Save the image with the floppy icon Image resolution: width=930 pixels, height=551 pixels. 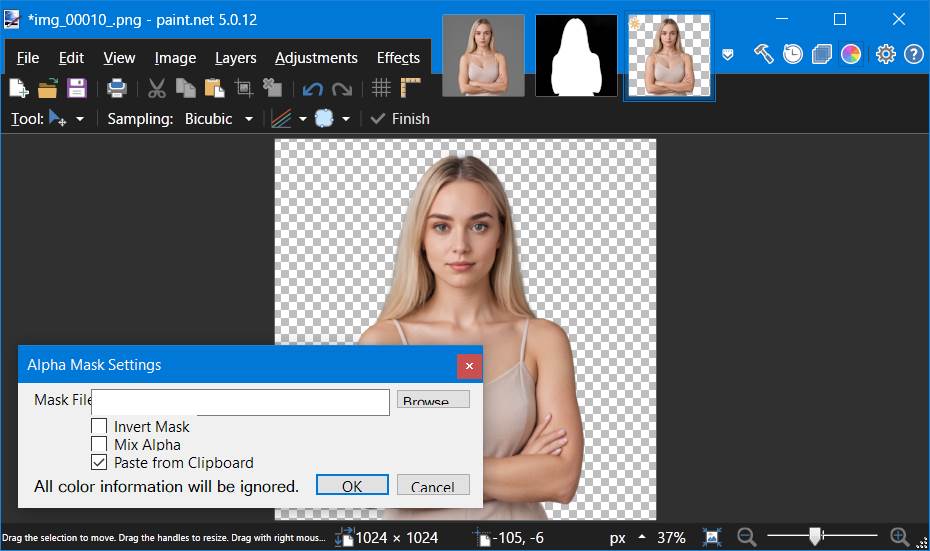tap(77, 88)
